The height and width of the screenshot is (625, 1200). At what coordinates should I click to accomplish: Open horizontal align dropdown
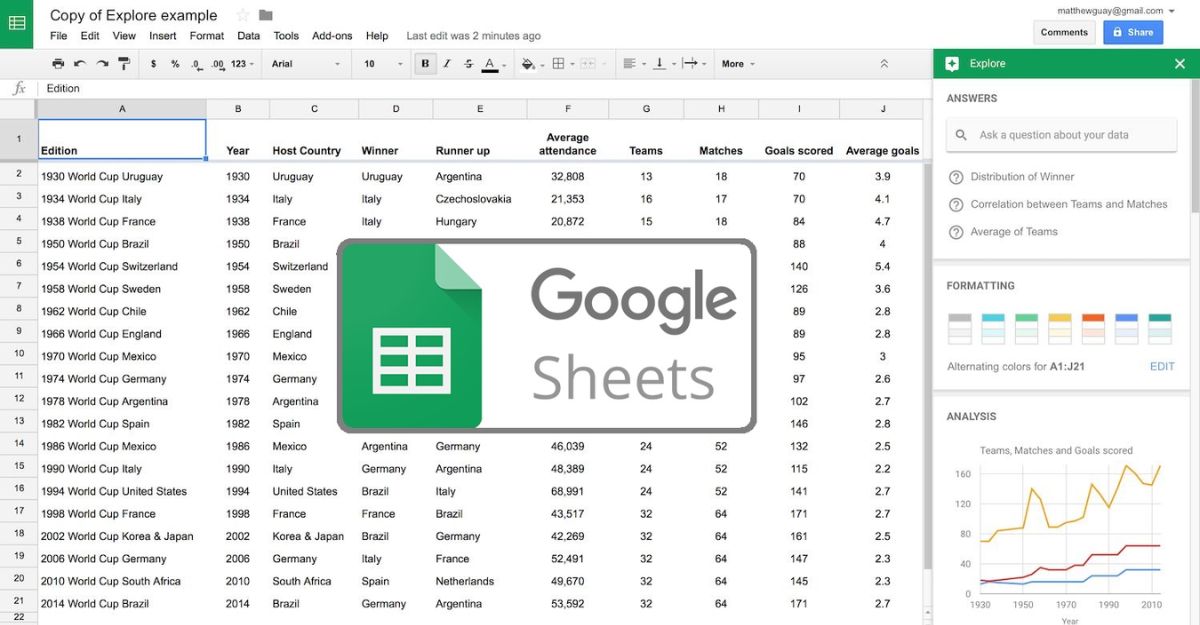(632, 64)
